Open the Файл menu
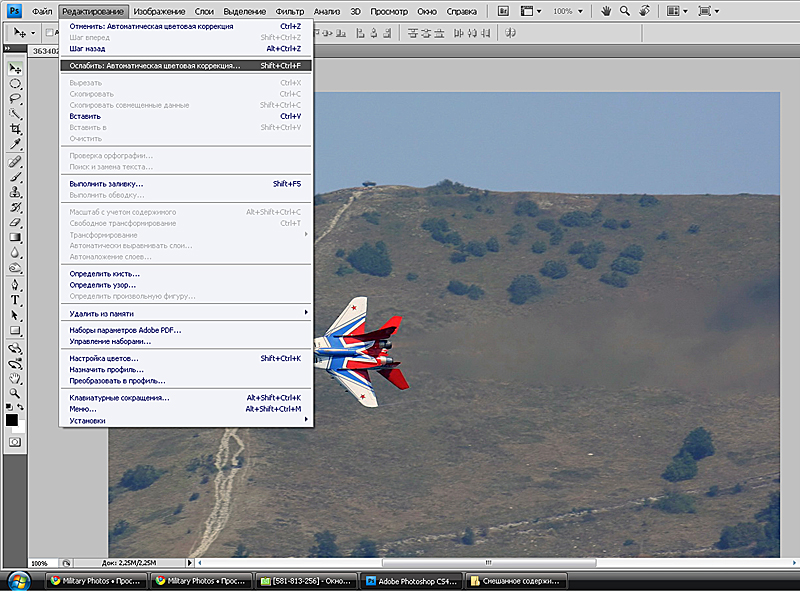 point(42,11)
